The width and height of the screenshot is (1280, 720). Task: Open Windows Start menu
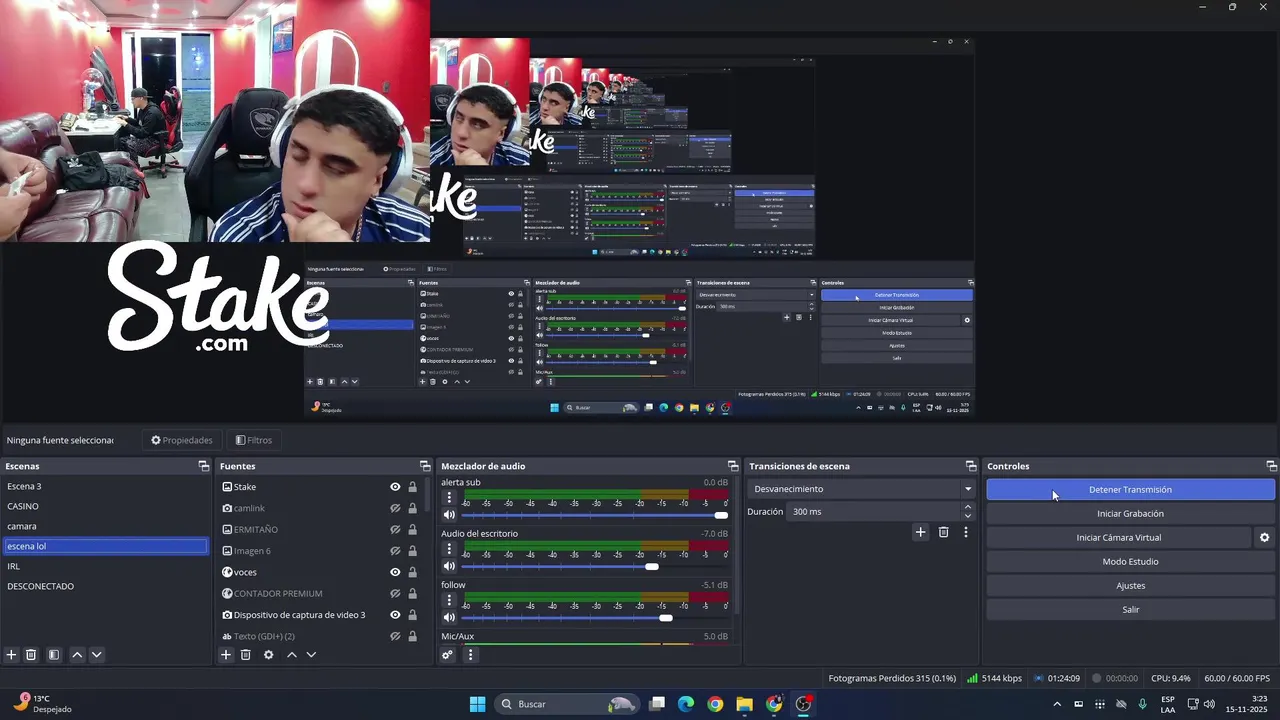coord(477,704)
